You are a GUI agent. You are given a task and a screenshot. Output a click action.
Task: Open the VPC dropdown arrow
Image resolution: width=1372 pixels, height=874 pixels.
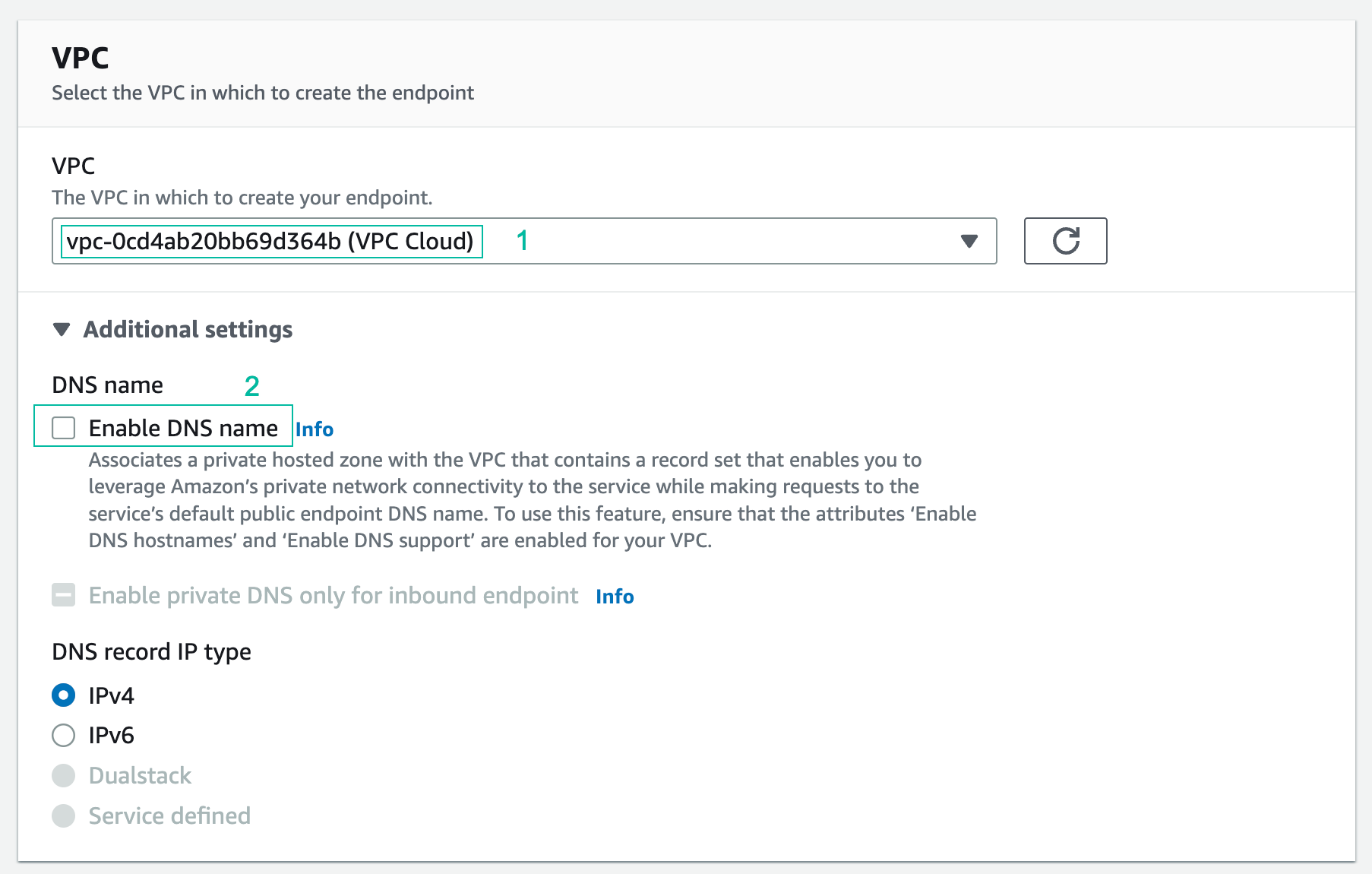tap(969, 241)
